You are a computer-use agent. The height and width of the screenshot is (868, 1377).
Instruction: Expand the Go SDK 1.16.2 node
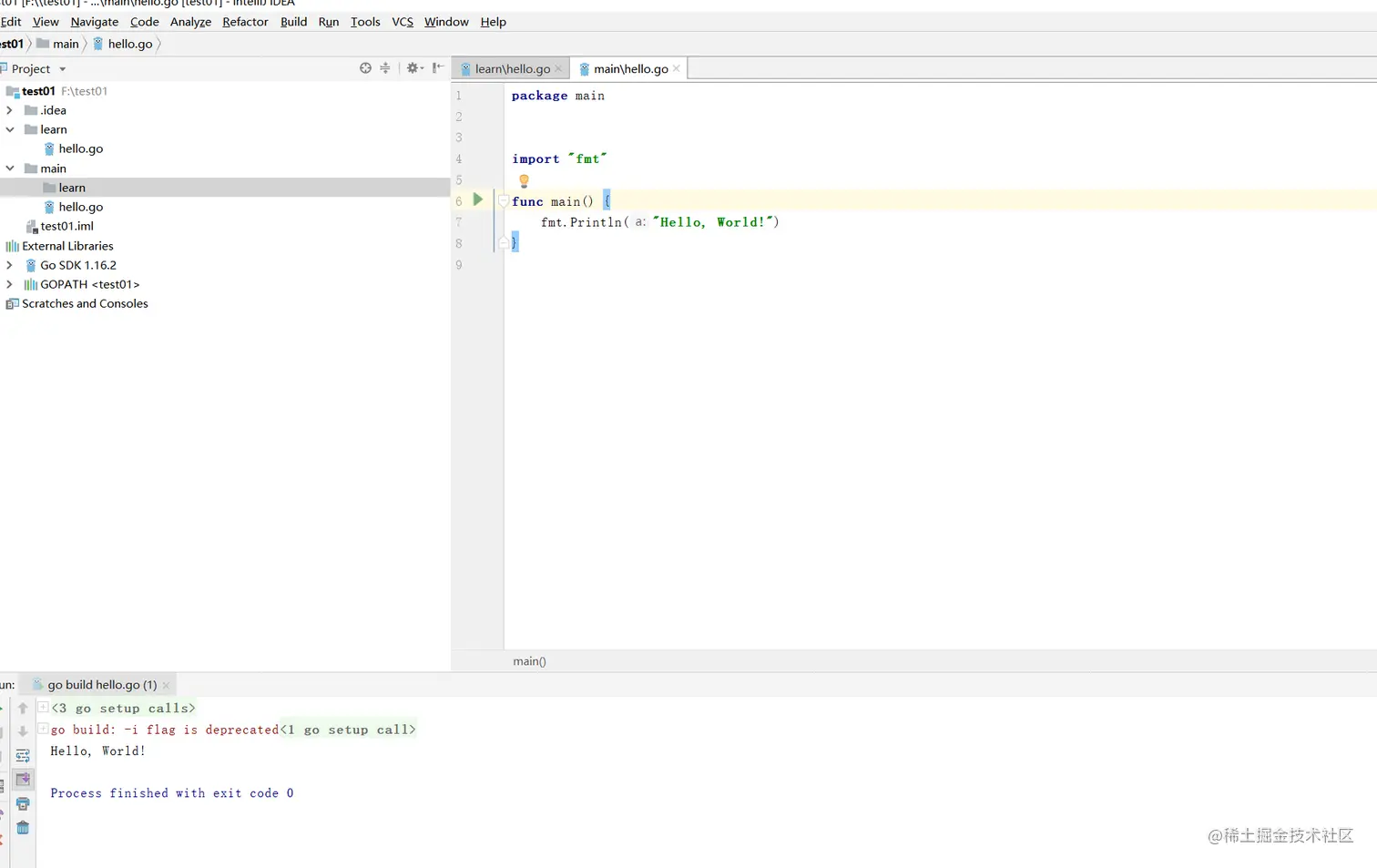coord(10,265)
